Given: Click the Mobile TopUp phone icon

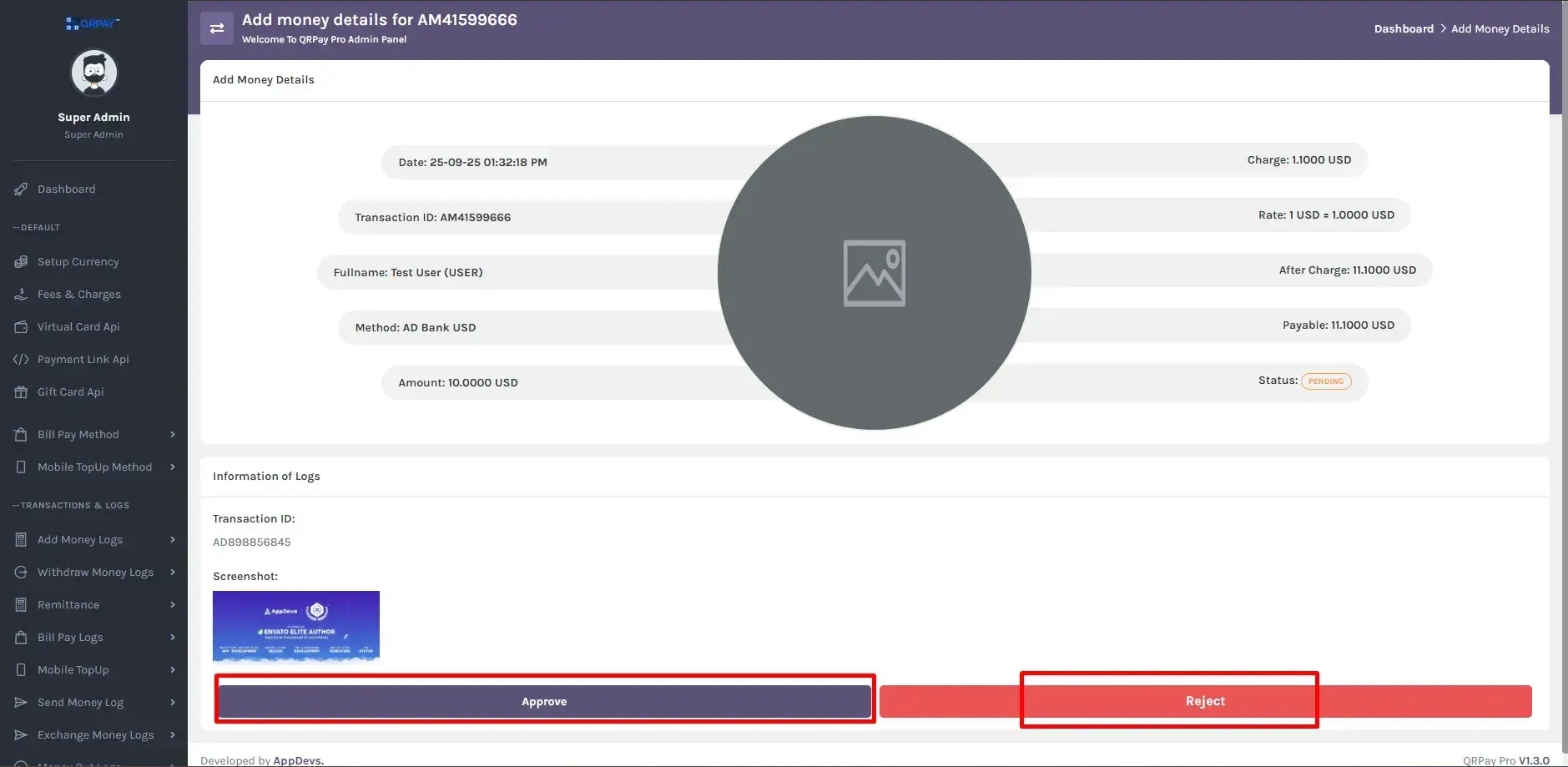Looking at the screenshot, I should pyautogui.click(x=21, y=670).
